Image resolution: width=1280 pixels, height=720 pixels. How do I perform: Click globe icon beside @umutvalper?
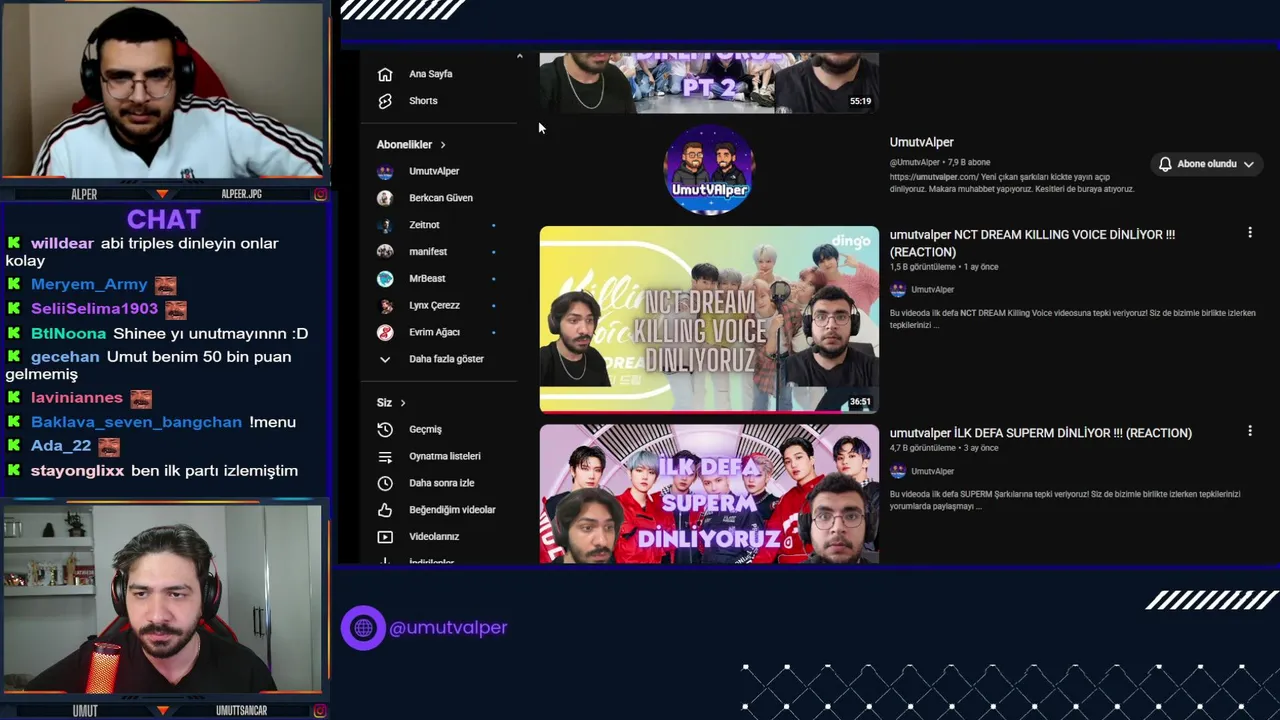(363, 628)
